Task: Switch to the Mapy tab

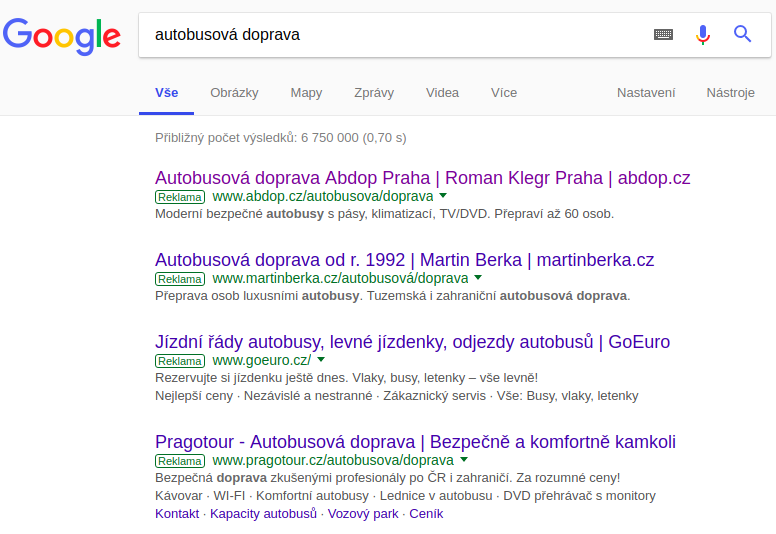Action: coord(306,93)
